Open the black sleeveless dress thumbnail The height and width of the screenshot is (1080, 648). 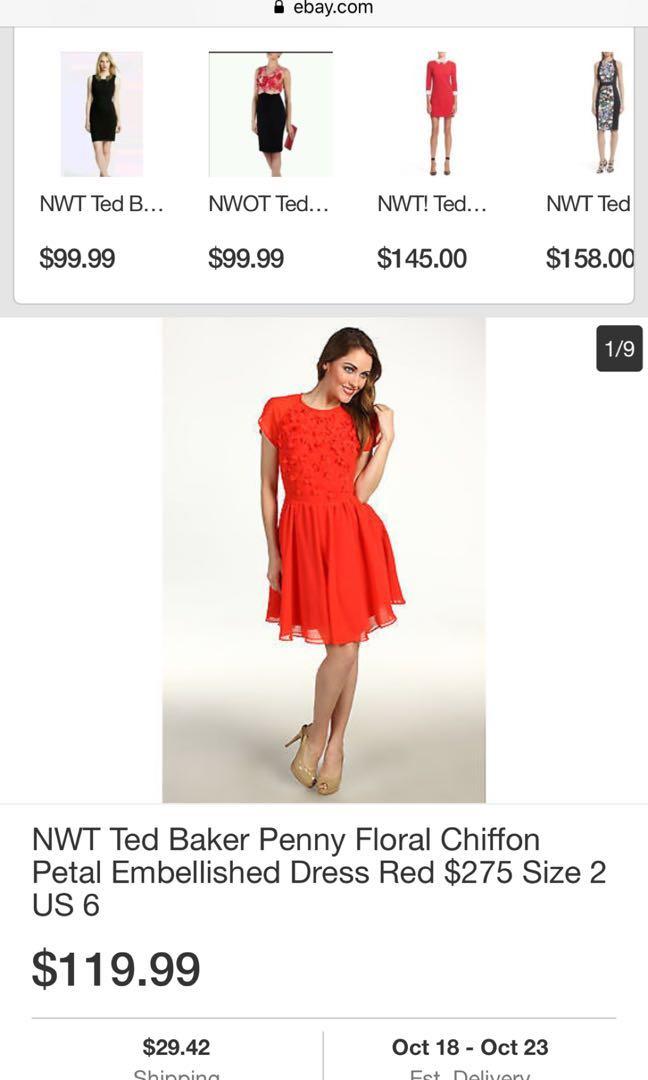(102, 114)
